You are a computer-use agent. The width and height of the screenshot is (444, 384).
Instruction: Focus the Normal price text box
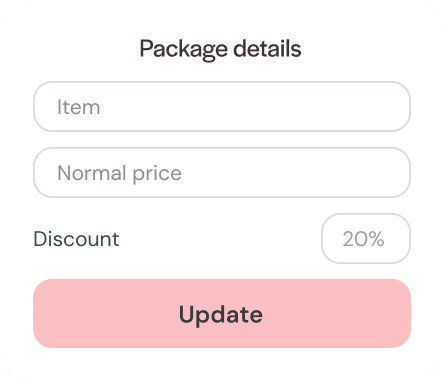(222, 173)
